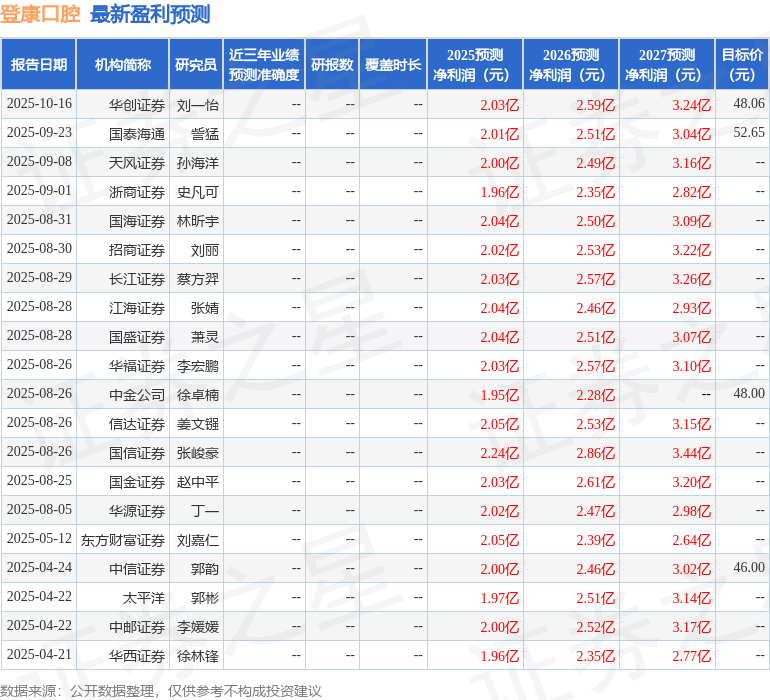Image resolution: width=770 pixels, height=700 pixels.
Task: Click the 2.86亿 profit forecast
Action: click(x=596, y=453)
